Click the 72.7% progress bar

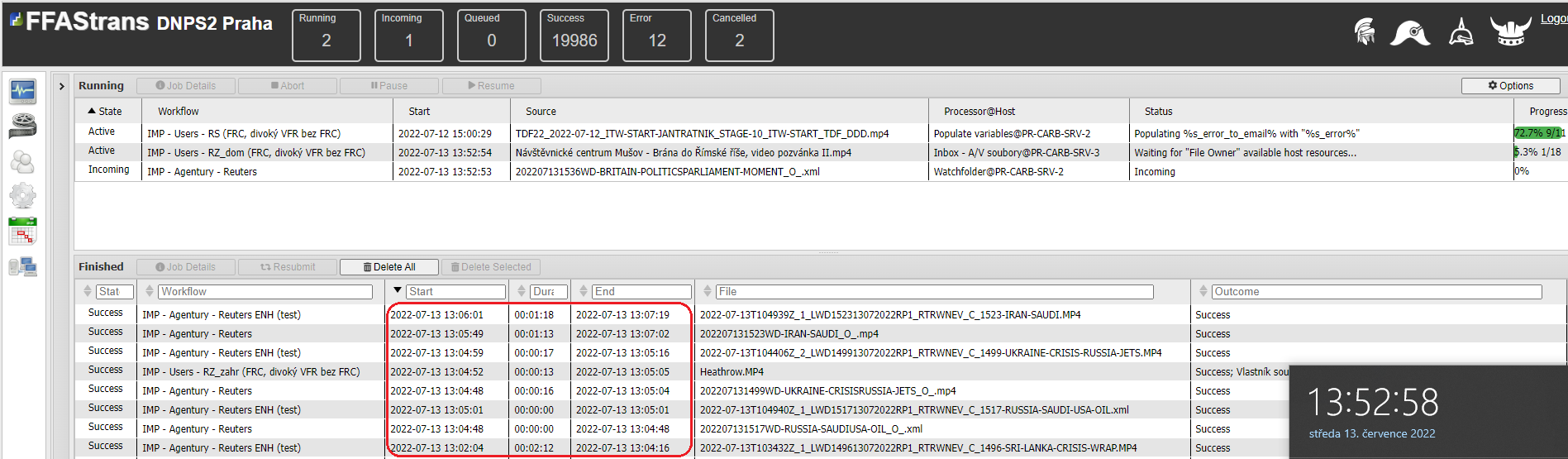tap(1540, 133)
